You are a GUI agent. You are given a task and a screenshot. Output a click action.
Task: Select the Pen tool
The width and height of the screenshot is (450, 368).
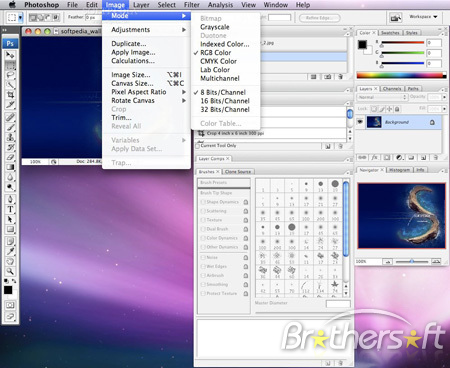[10, 199]
